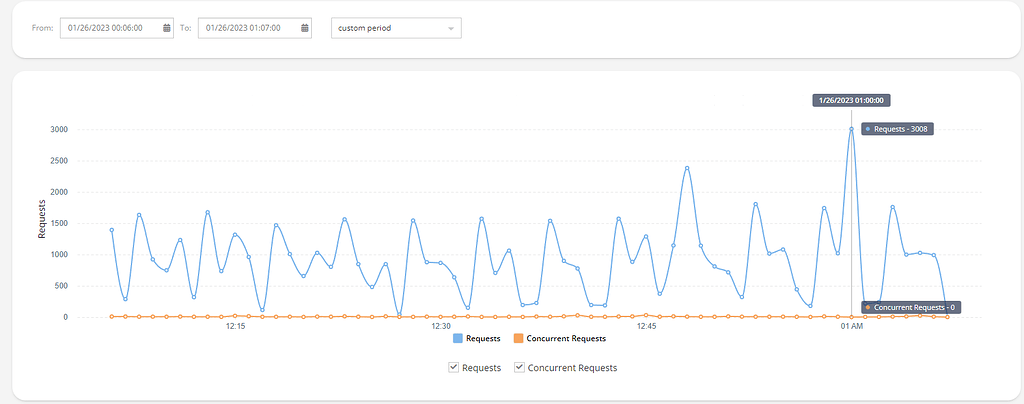
Task: Click the To date input field
Action: [255, 28]
